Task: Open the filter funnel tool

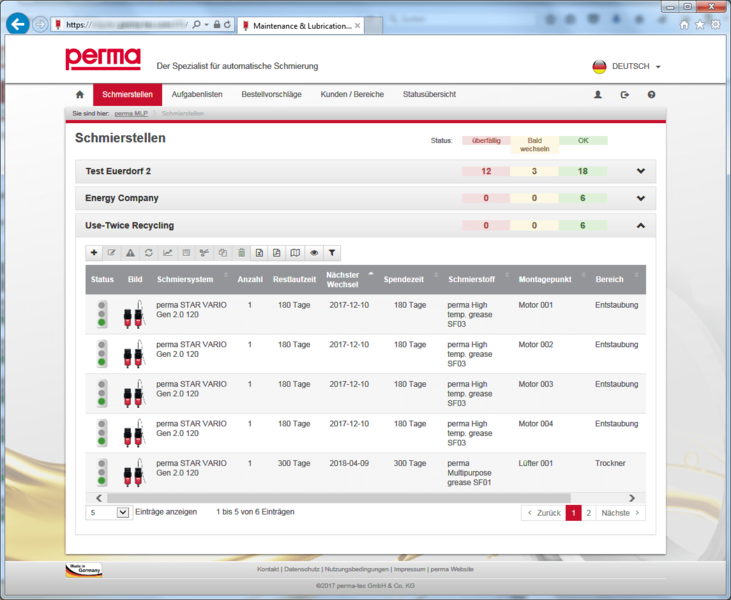Action: [x=332, y=253]
